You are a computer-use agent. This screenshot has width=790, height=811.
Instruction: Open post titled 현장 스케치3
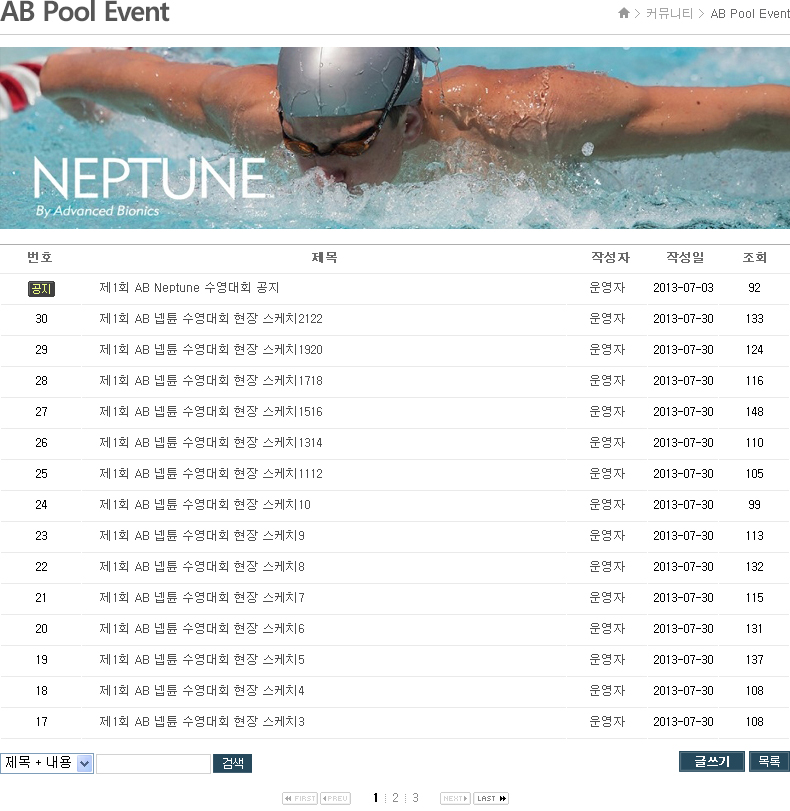202,722
